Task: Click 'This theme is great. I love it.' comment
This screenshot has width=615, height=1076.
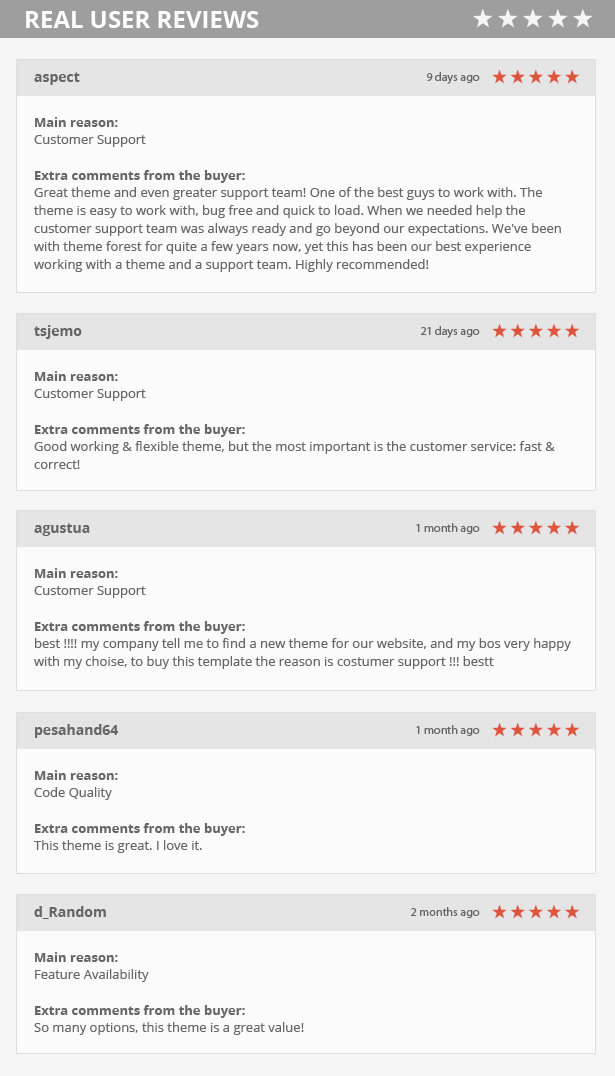Action: pyautogui.click(x=118, y=845)
